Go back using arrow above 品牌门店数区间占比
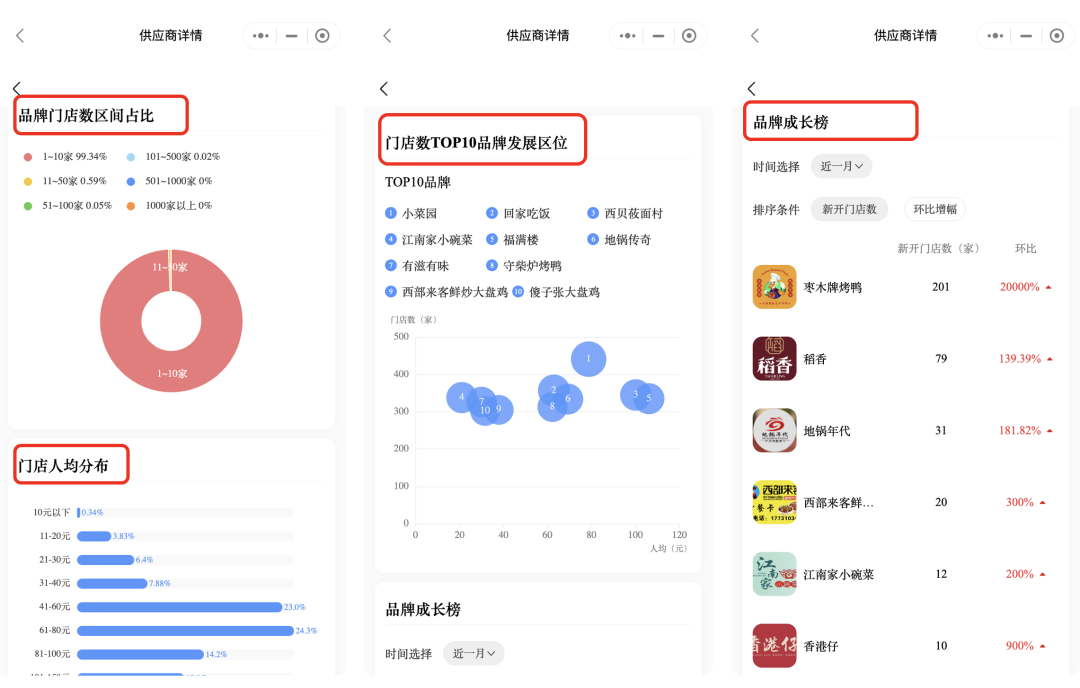Image resolution: width=1080 pixels, height=688 pixels. pyautogui.click(x=17, y=89)
